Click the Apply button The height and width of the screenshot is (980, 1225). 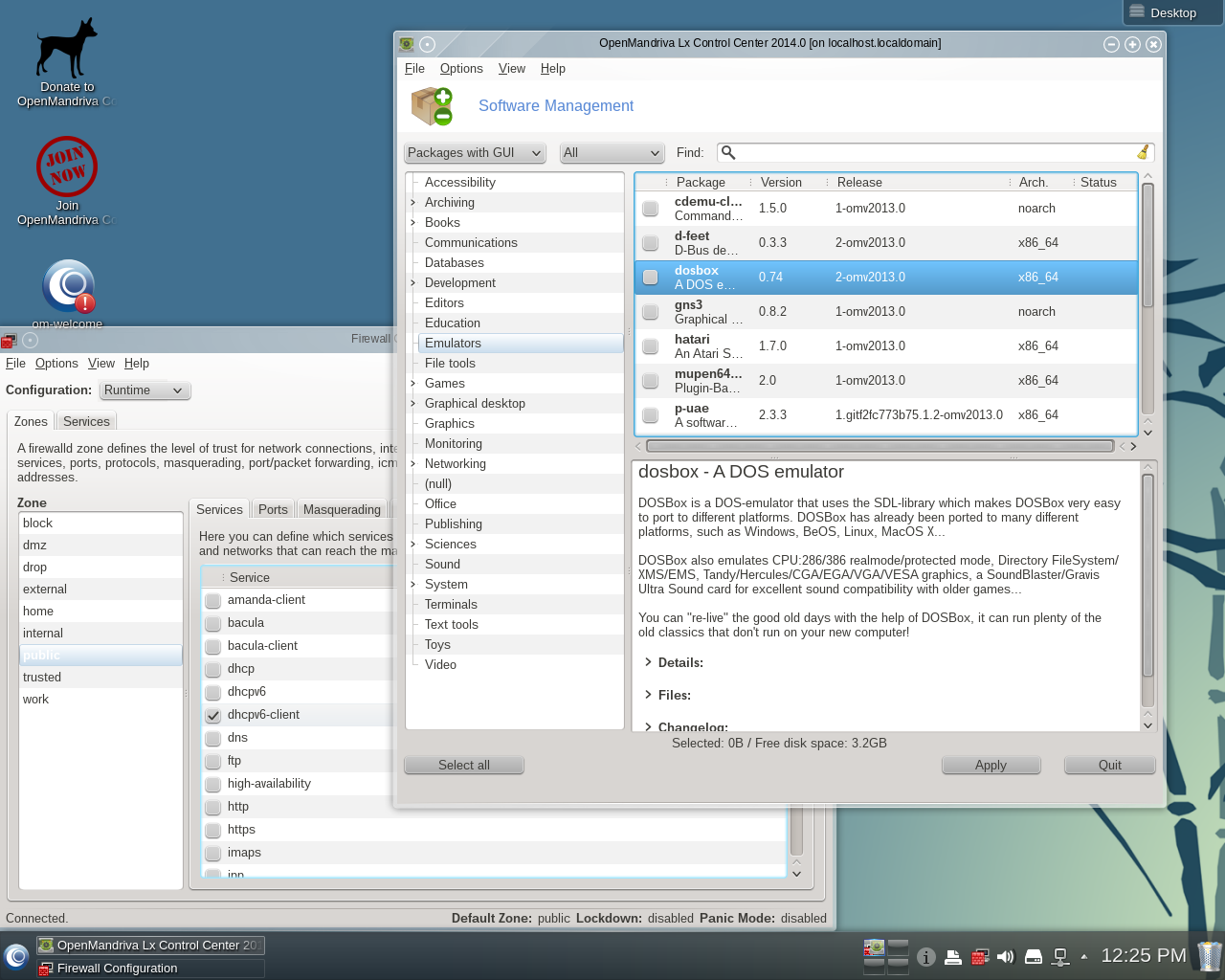pyautogui.click(x=991, y=765)
